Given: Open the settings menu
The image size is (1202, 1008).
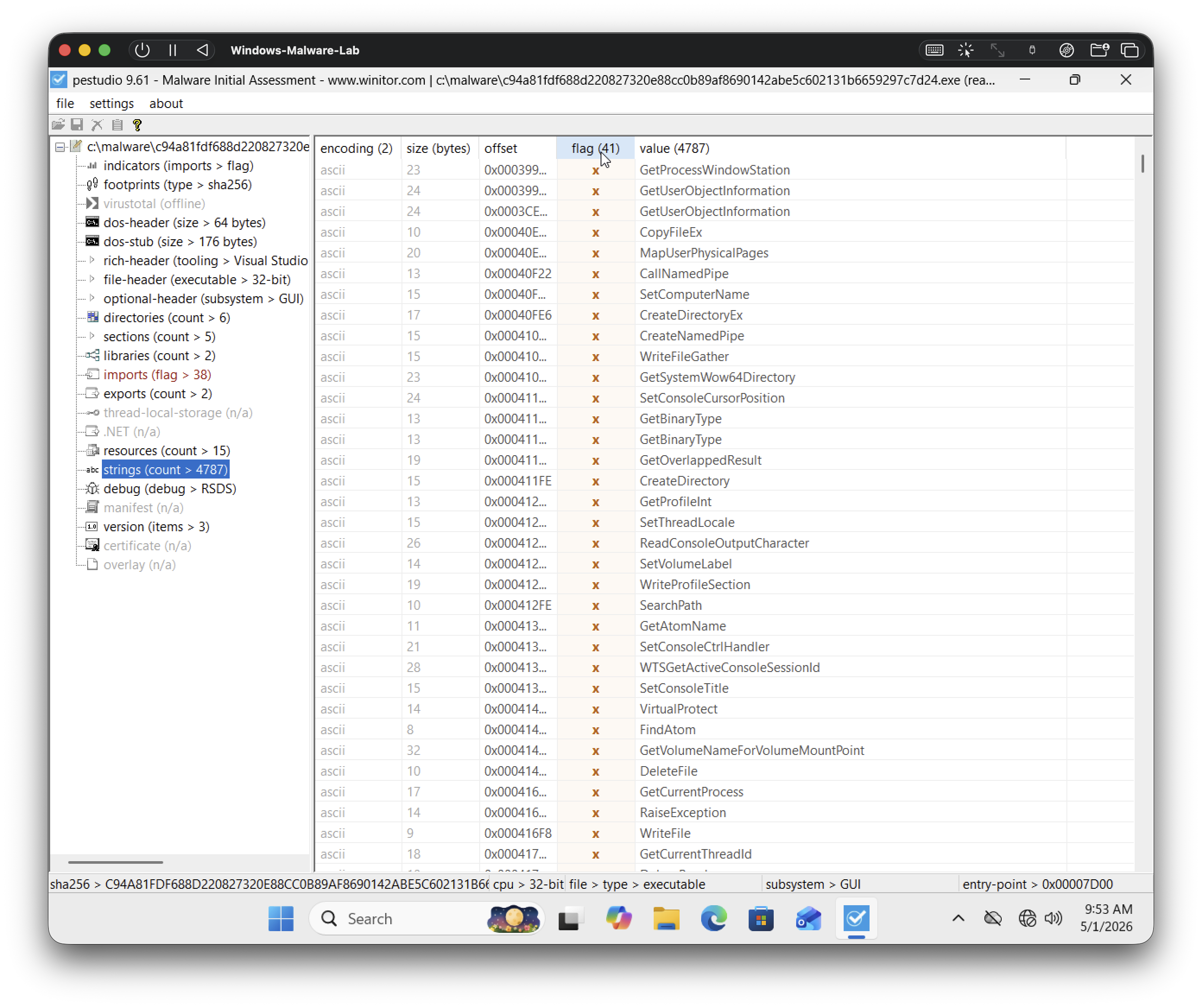Looking at the screenshot, I should (112, 104).
